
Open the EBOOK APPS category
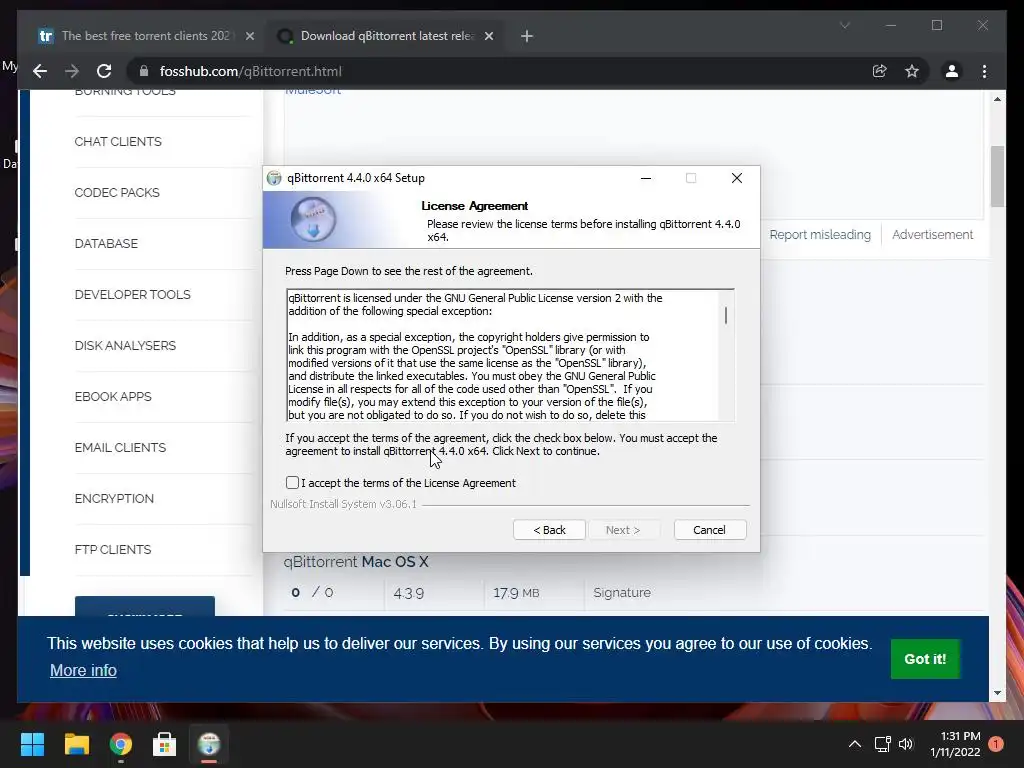click(x=113, y=396)
